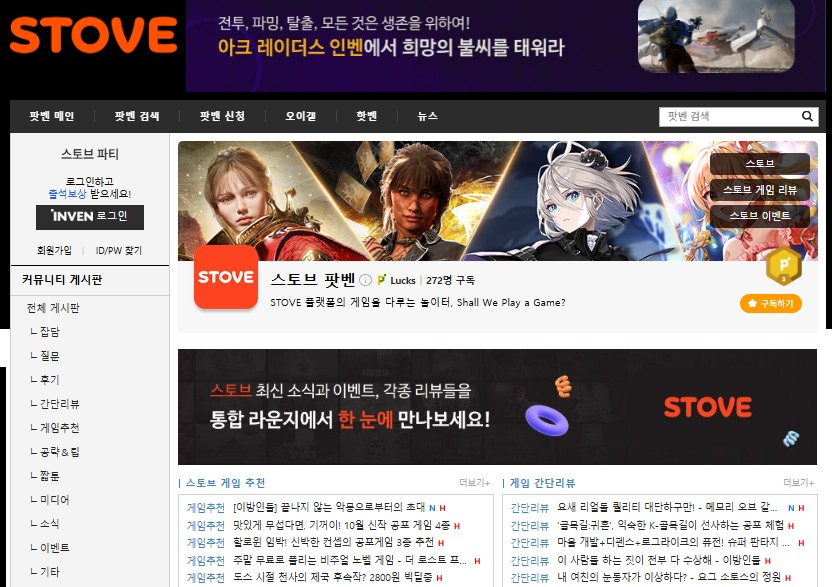832x587 pixels.
Task: Select 스토브 이벤트 banner button
Action: [759, 215]
